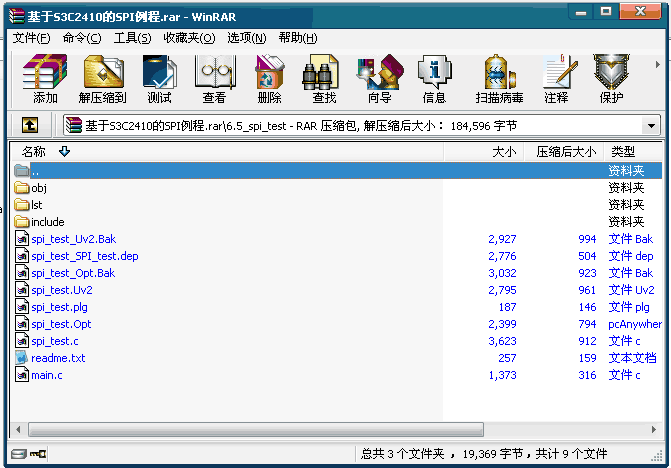Sort by 类型 column header

tap(633, 151)
